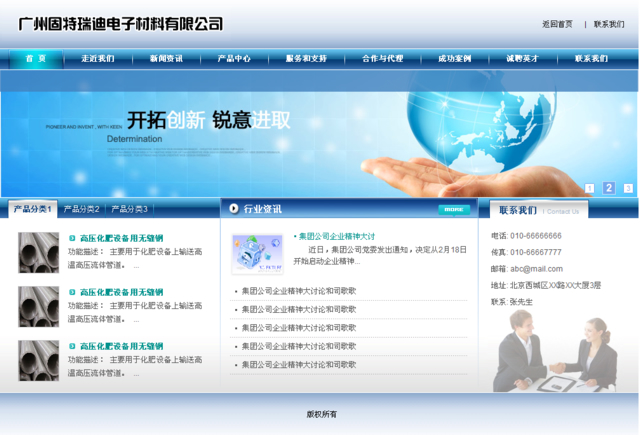Click the icon before the second product title
The image size is (640, 435).
pos(72,293)
